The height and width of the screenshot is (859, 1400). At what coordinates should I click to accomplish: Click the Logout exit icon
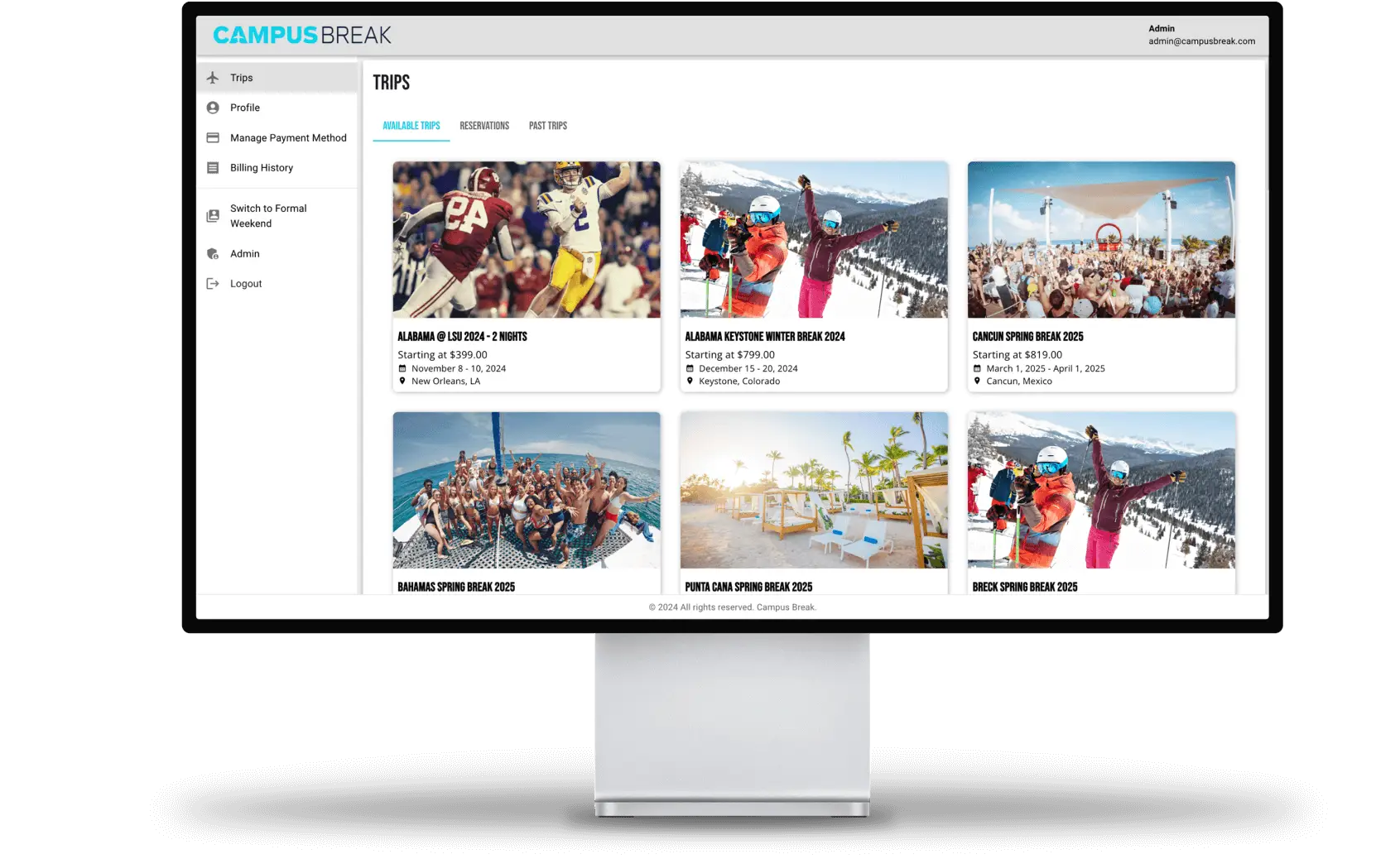point(213,284)
